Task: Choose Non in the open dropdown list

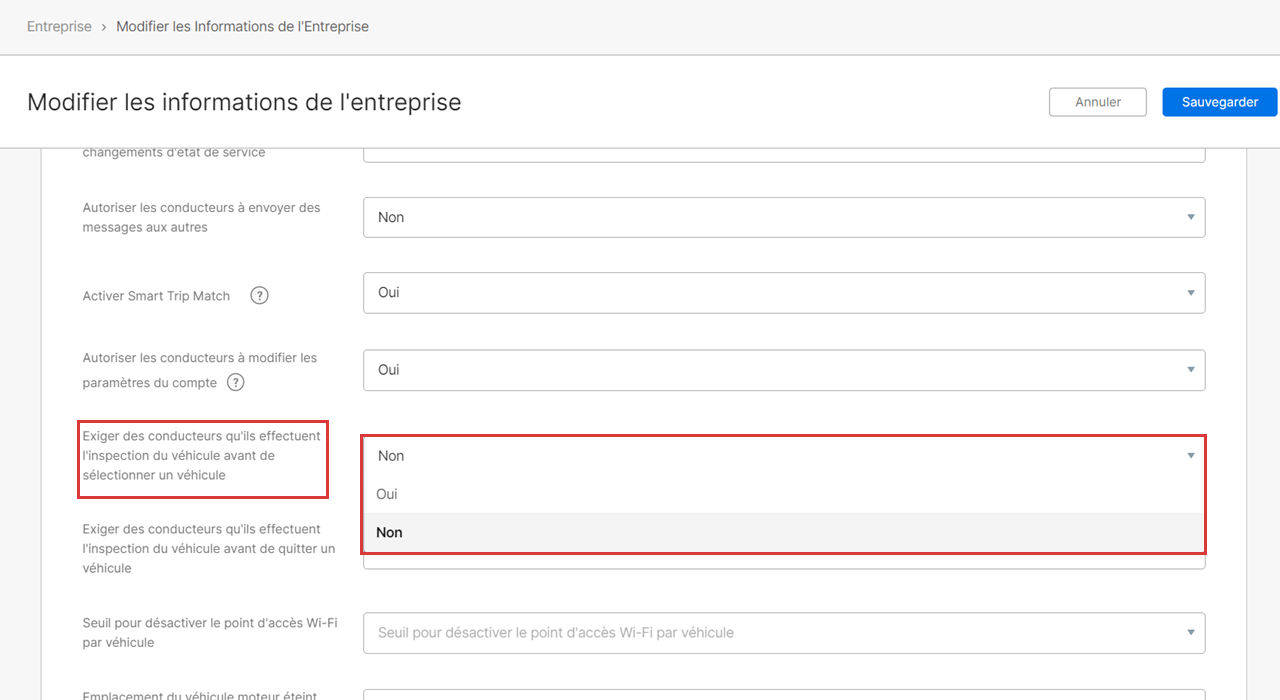Action: (x=784, y=532)
